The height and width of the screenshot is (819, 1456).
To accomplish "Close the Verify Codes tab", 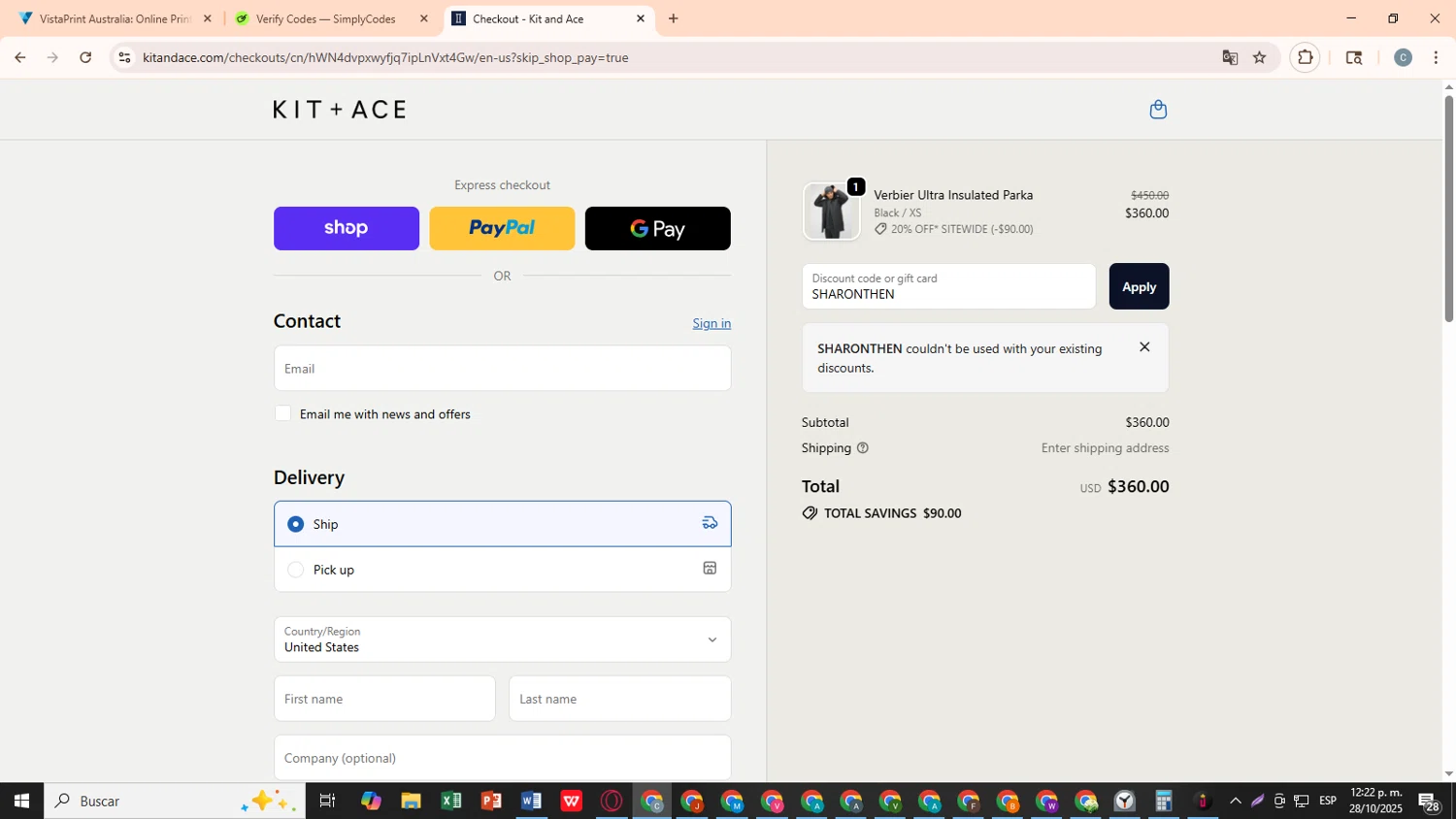I will tap(423, 18).
